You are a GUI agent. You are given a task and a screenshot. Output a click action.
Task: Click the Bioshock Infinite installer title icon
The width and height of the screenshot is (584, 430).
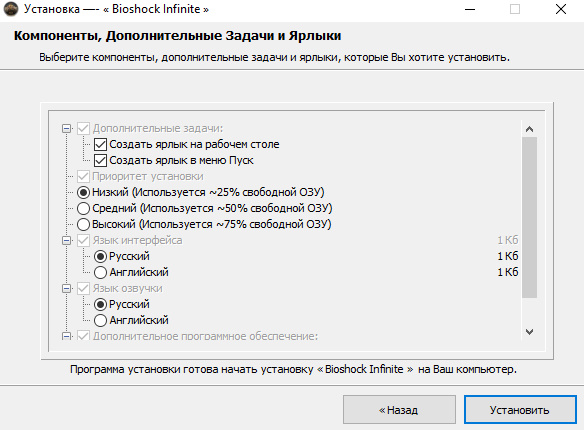coord(10,9)
